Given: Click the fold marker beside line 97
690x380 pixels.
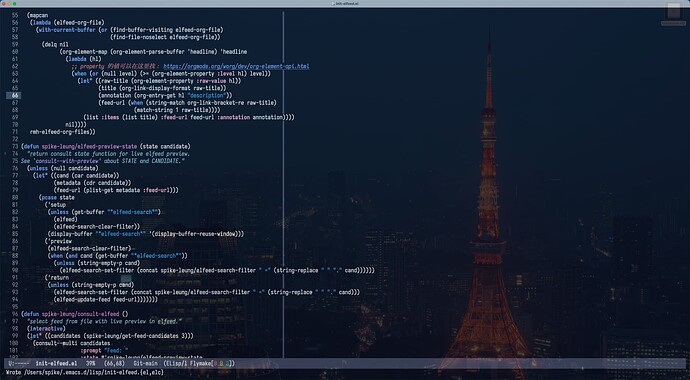Looking at the screenshot, I should click(x=5, y=322).
